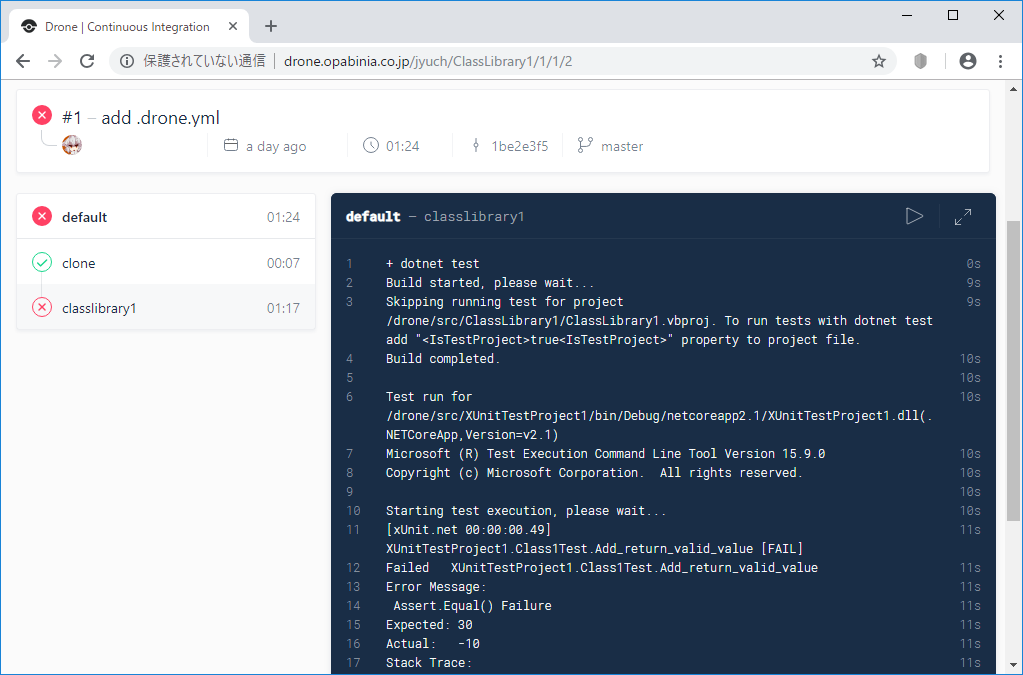1023x675 pixels.
Task: Select the classlibrary1 step
Action: pyautogui.click(x=166, y=307)
